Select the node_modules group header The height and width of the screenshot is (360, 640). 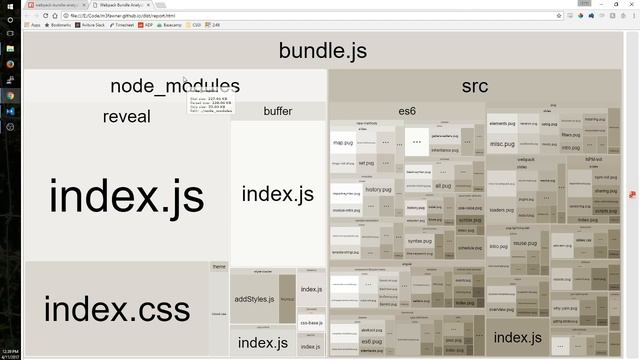pyautogui.click(x=175, y=86)
